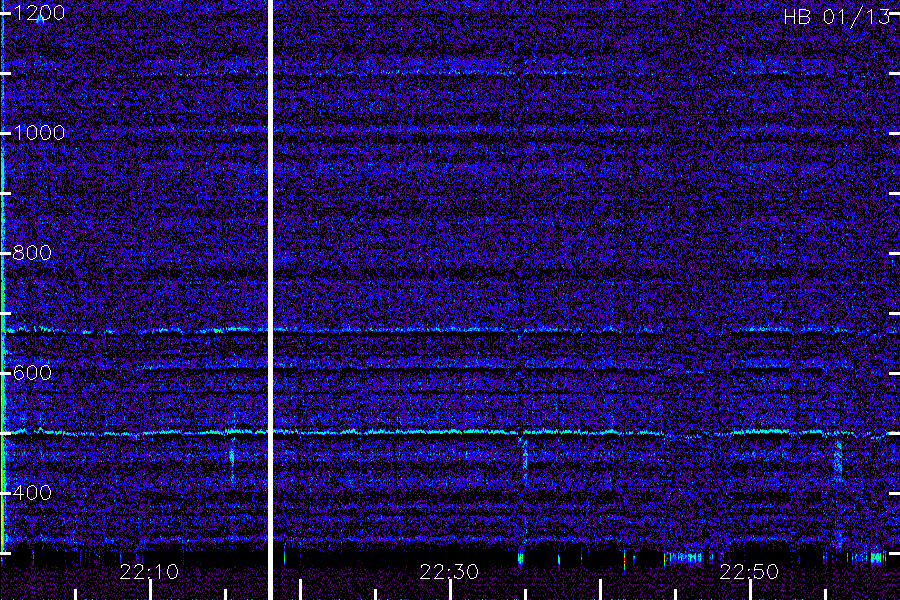Click the 600 frequency axis label
The image size is (900, 600).
click(x=32, y=373)
